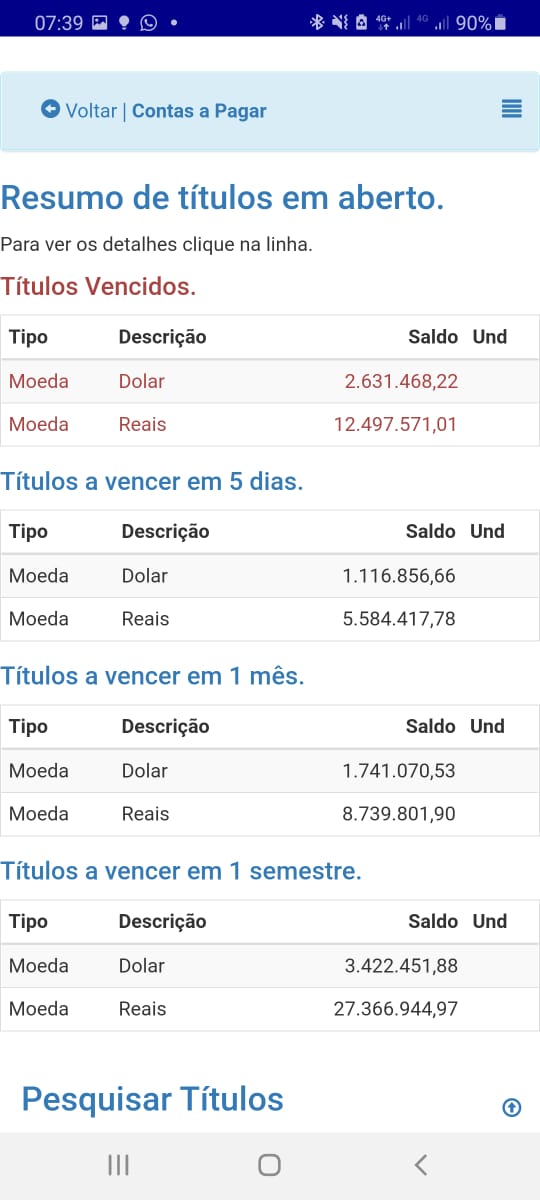The width and height of the screenshot is (540, 1200).
Task: Select 5 dias Dolar row 1.116.856,66
Action: (270, 576)
